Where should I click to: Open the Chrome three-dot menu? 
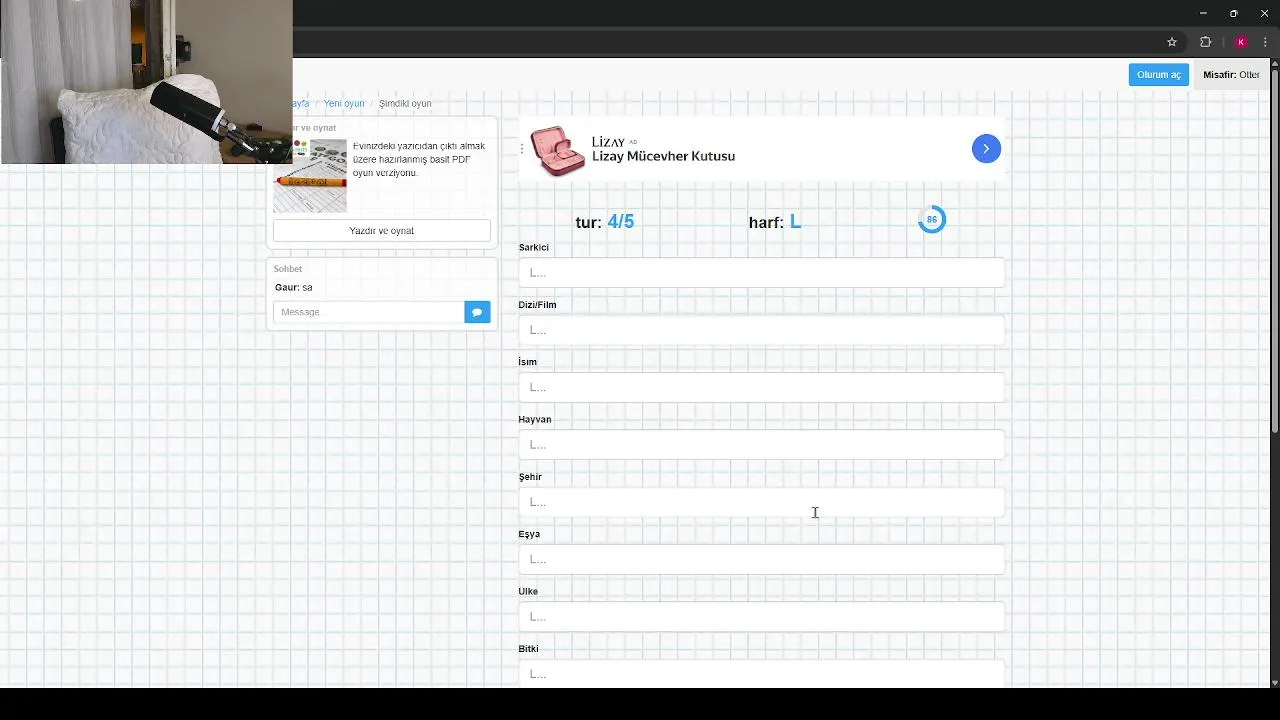point(1266,42)
